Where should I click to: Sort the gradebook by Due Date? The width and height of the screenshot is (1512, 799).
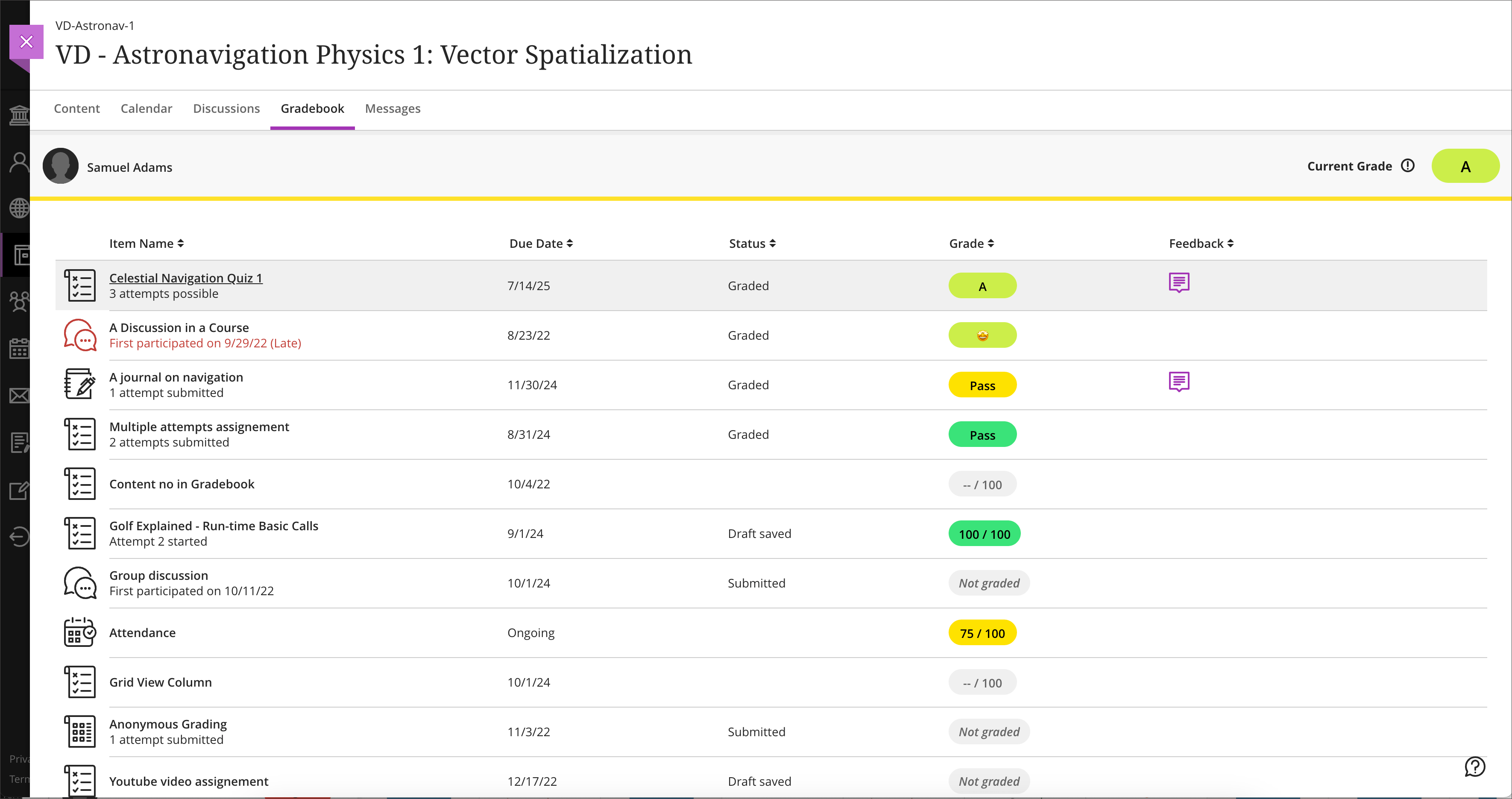point(541,243)
